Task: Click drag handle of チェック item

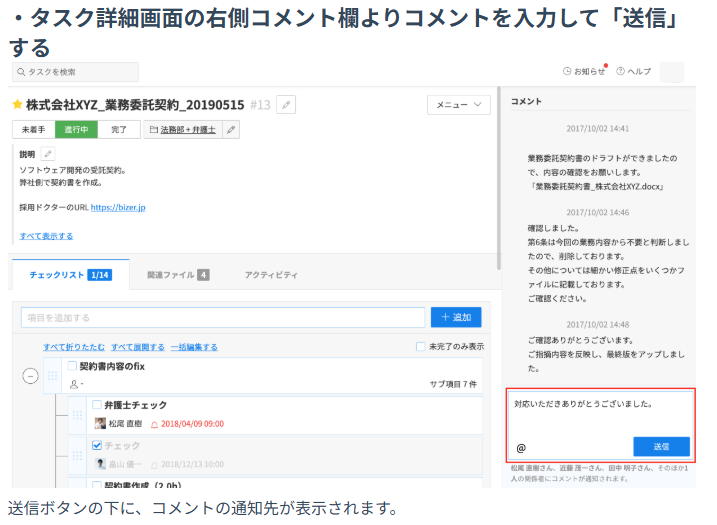Action: point(77,455)
